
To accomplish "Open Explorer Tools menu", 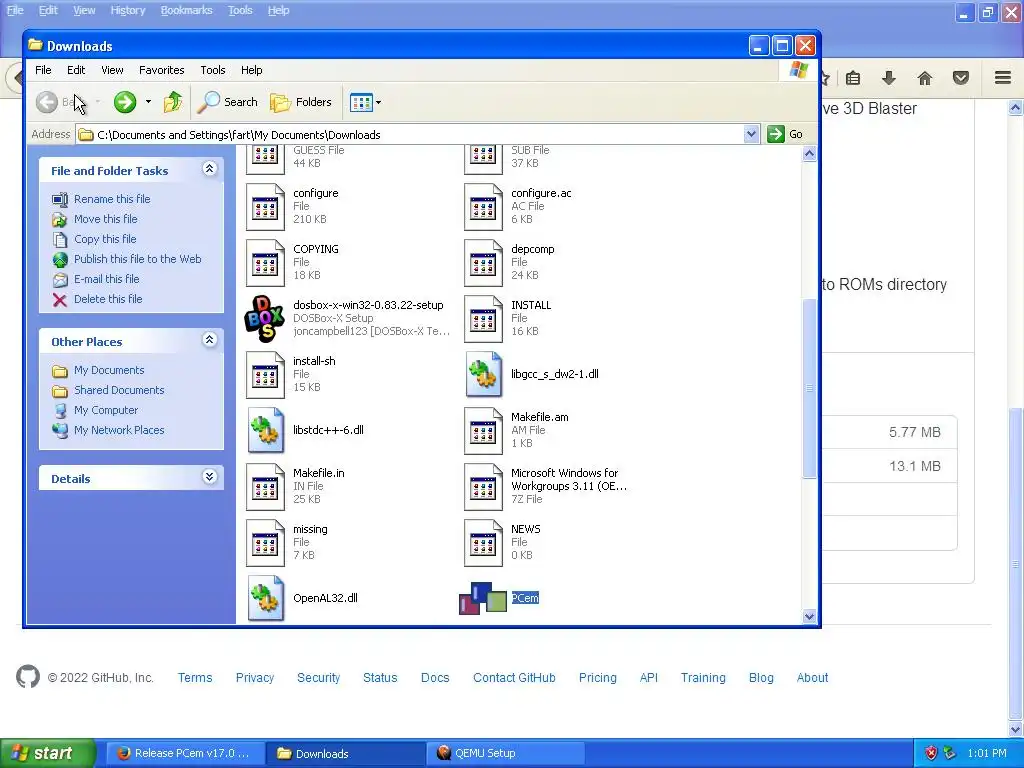I will (x=212, y=70).
